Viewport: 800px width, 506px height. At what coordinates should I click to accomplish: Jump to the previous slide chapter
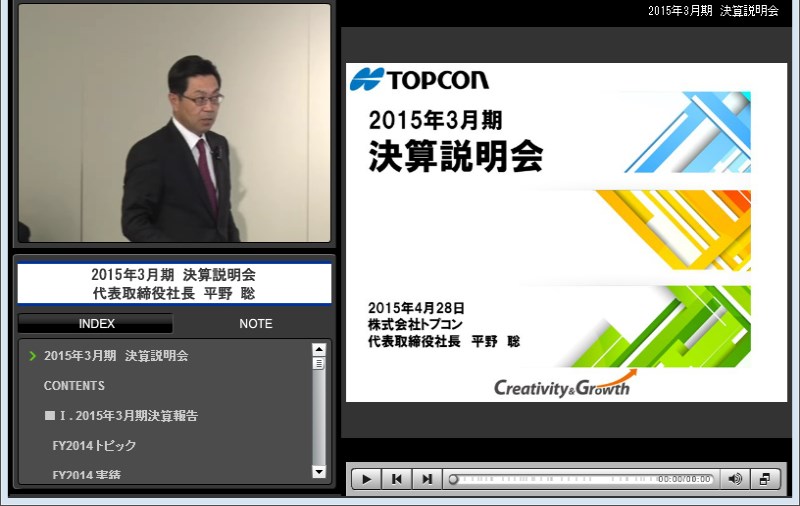[396, 479]
